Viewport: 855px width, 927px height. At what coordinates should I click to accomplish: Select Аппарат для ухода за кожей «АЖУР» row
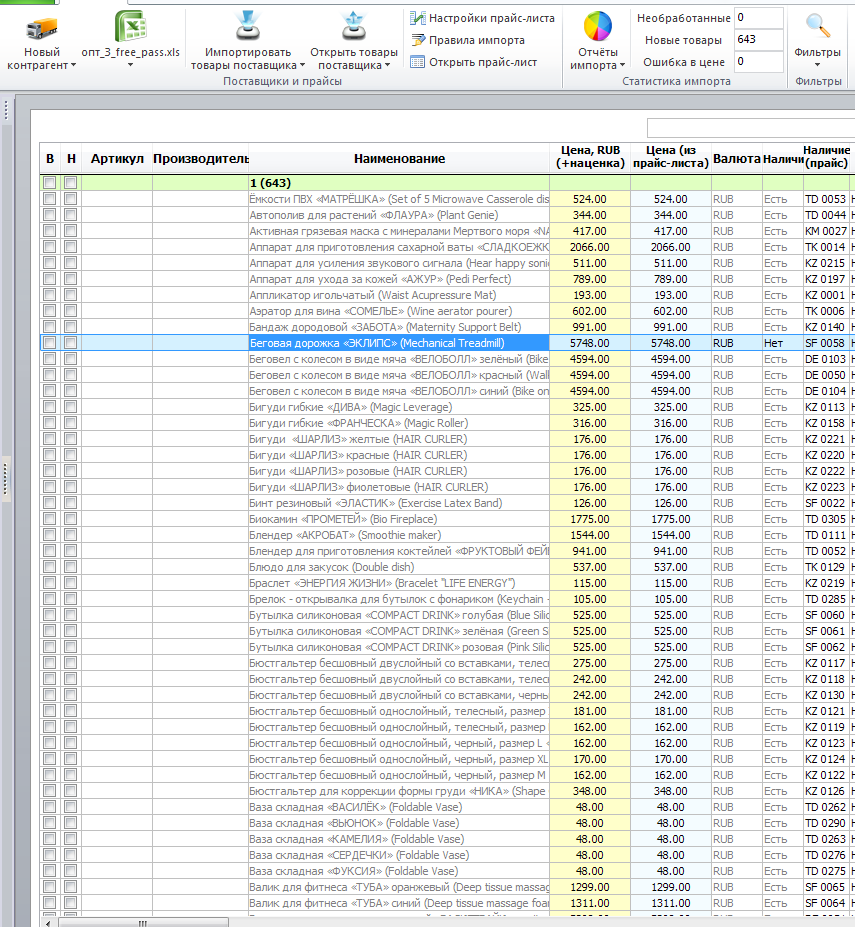[447, 279]
